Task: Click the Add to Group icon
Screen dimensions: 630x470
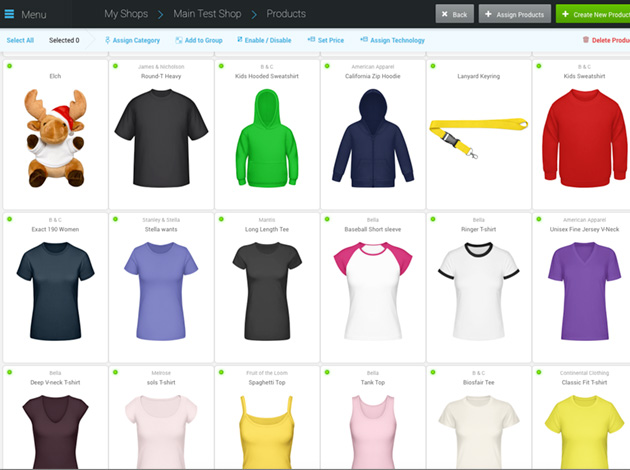Action: tap(179, 40)
